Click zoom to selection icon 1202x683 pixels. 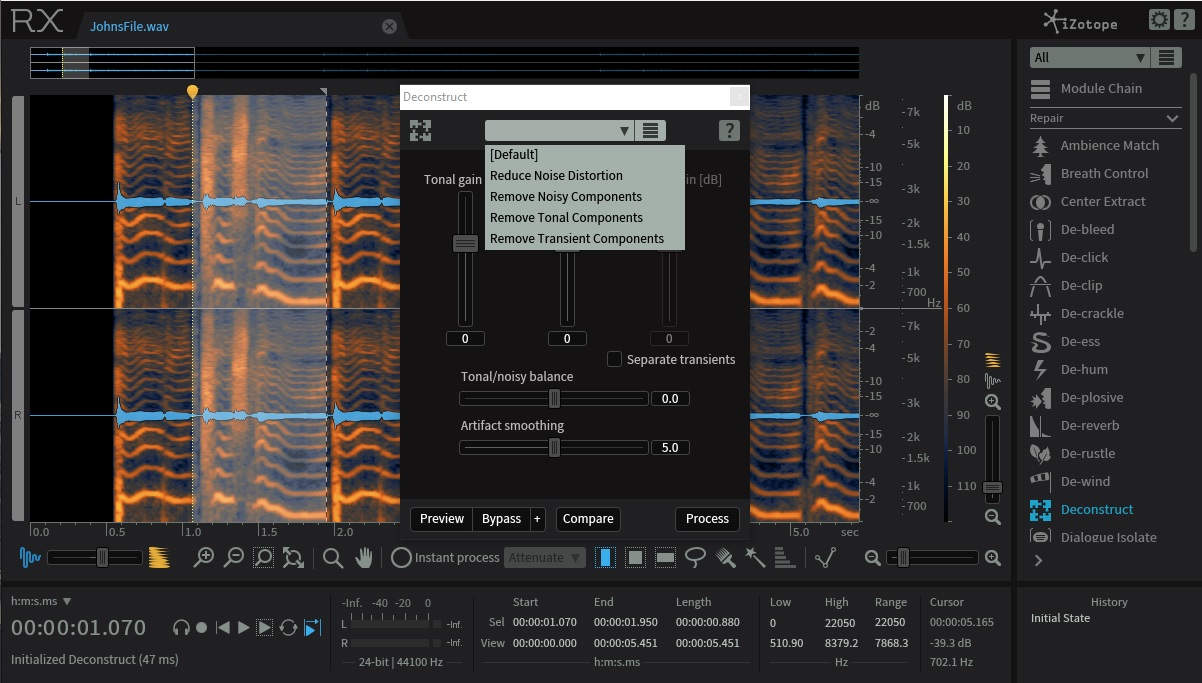263,557
